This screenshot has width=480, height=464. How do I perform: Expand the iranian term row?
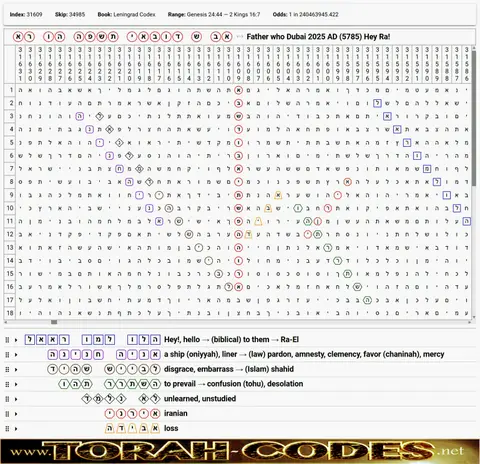click(16, 414)
